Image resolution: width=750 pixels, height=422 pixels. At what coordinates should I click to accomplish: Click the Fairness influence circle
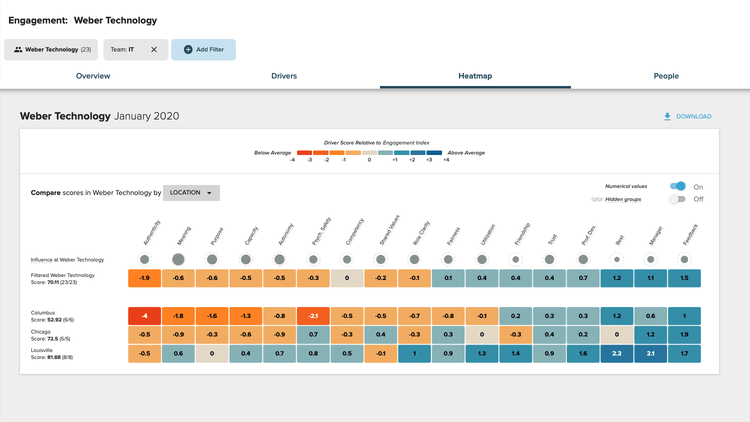(x=448, y=259)
